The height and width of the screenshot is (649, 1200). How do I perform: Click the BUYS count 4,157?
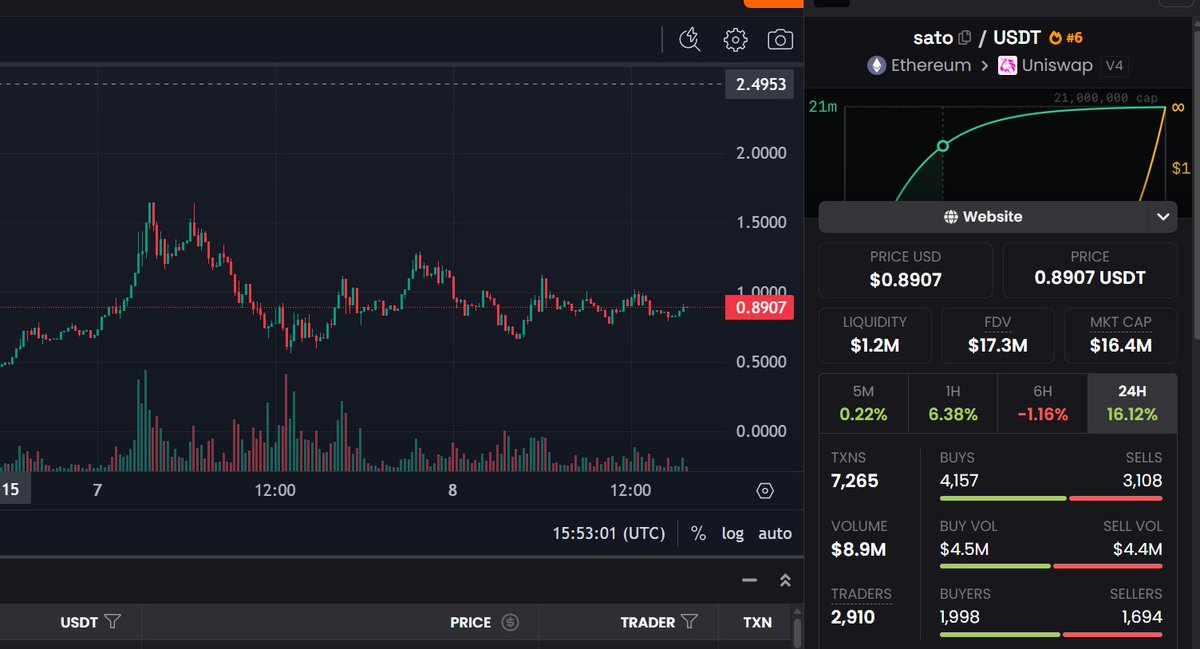(959, 481)
